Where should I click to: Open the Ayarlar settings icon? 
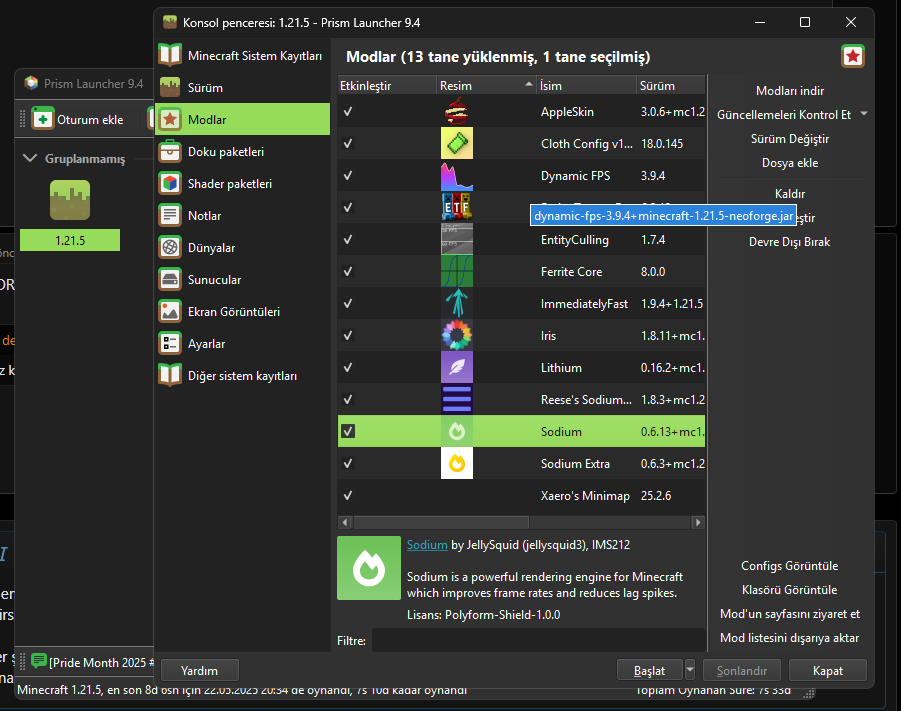pos(170,343)
